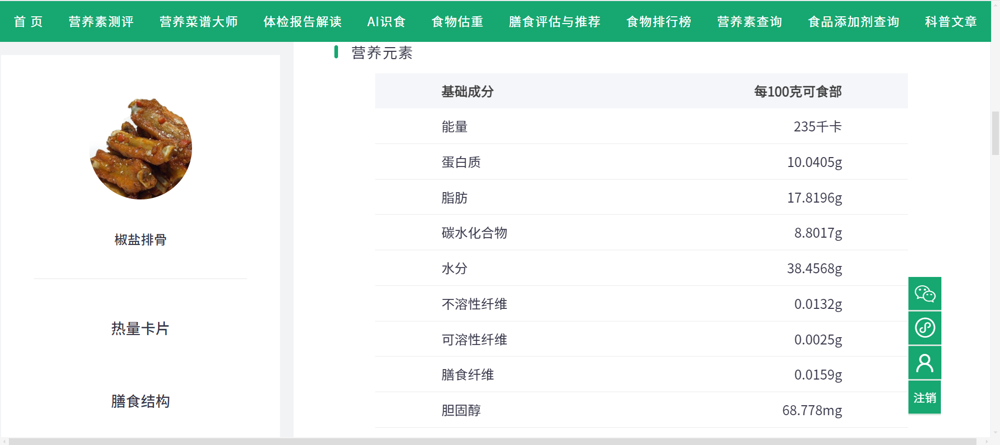The image size is (1000, 445).
Task: Open 营养素测评 menu item
Action: coord(101,21)
